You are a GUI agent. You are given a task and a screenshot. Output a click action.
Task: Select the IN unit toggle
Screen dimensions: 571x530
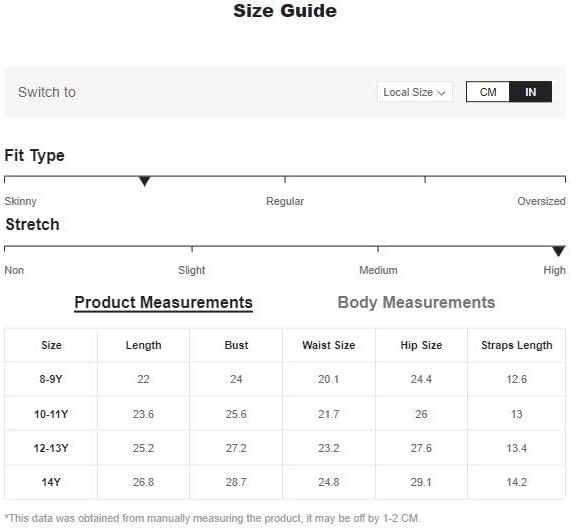pos(530,92)
